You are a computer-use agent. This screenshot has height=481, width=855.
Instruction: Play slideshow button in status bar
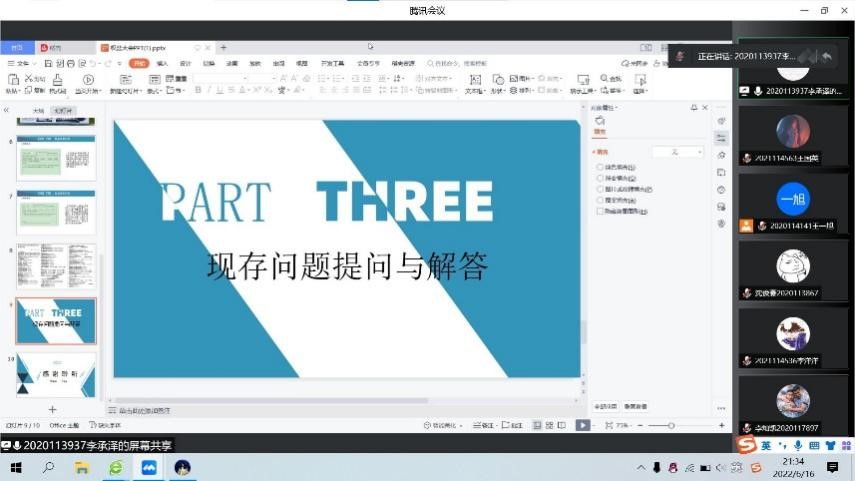[582, 425]
